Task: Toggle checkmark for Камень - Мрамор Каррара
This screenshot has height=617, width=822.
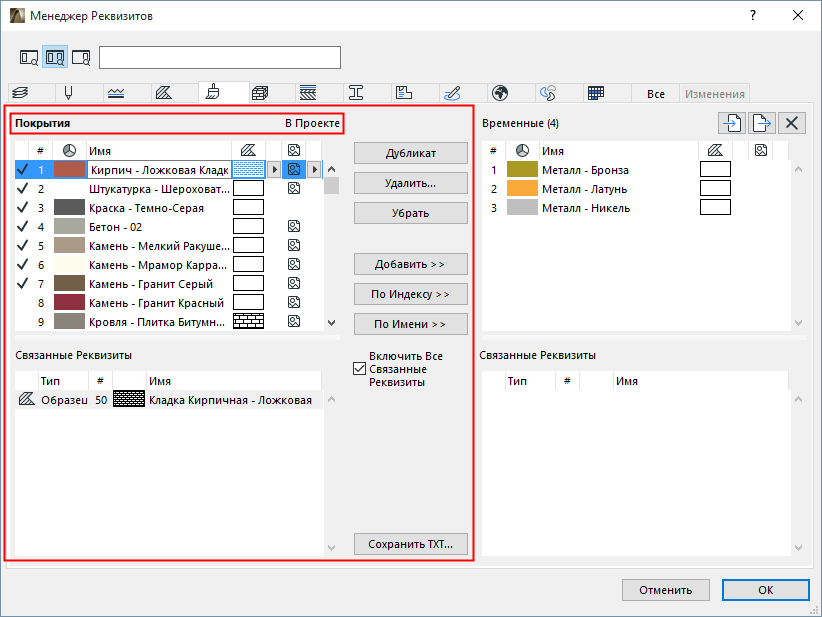Action: 23,264
